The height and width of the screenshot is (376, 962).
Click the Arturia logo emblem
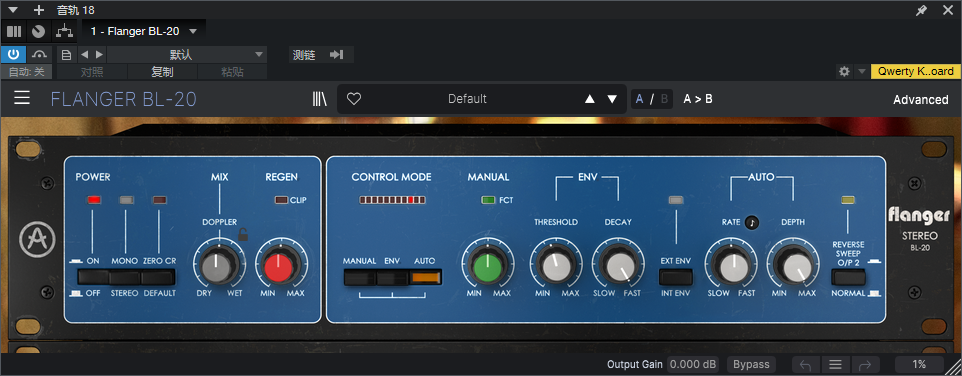coord(37,240)
